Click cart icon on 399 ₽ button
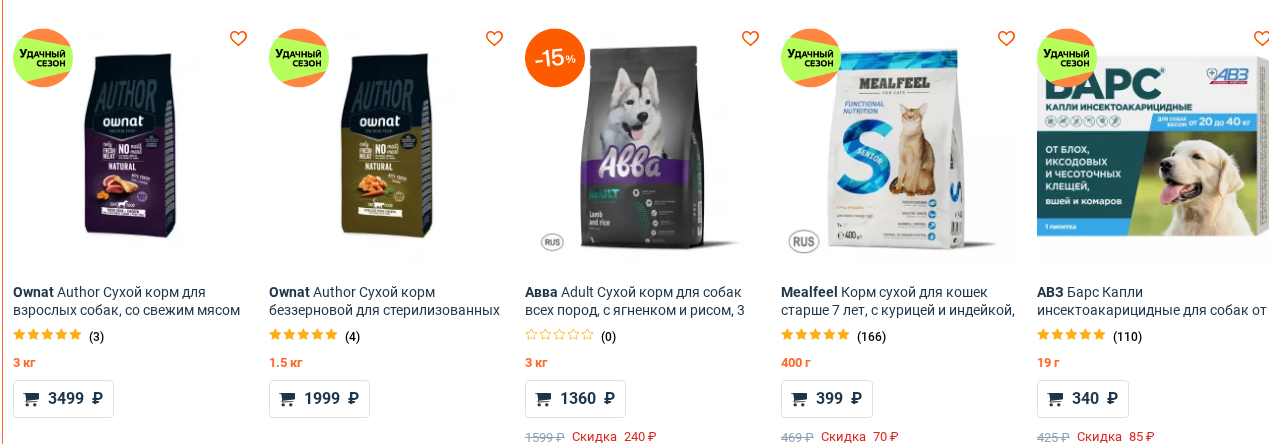Screen dimensions: 1269x444 pos(799,398)
